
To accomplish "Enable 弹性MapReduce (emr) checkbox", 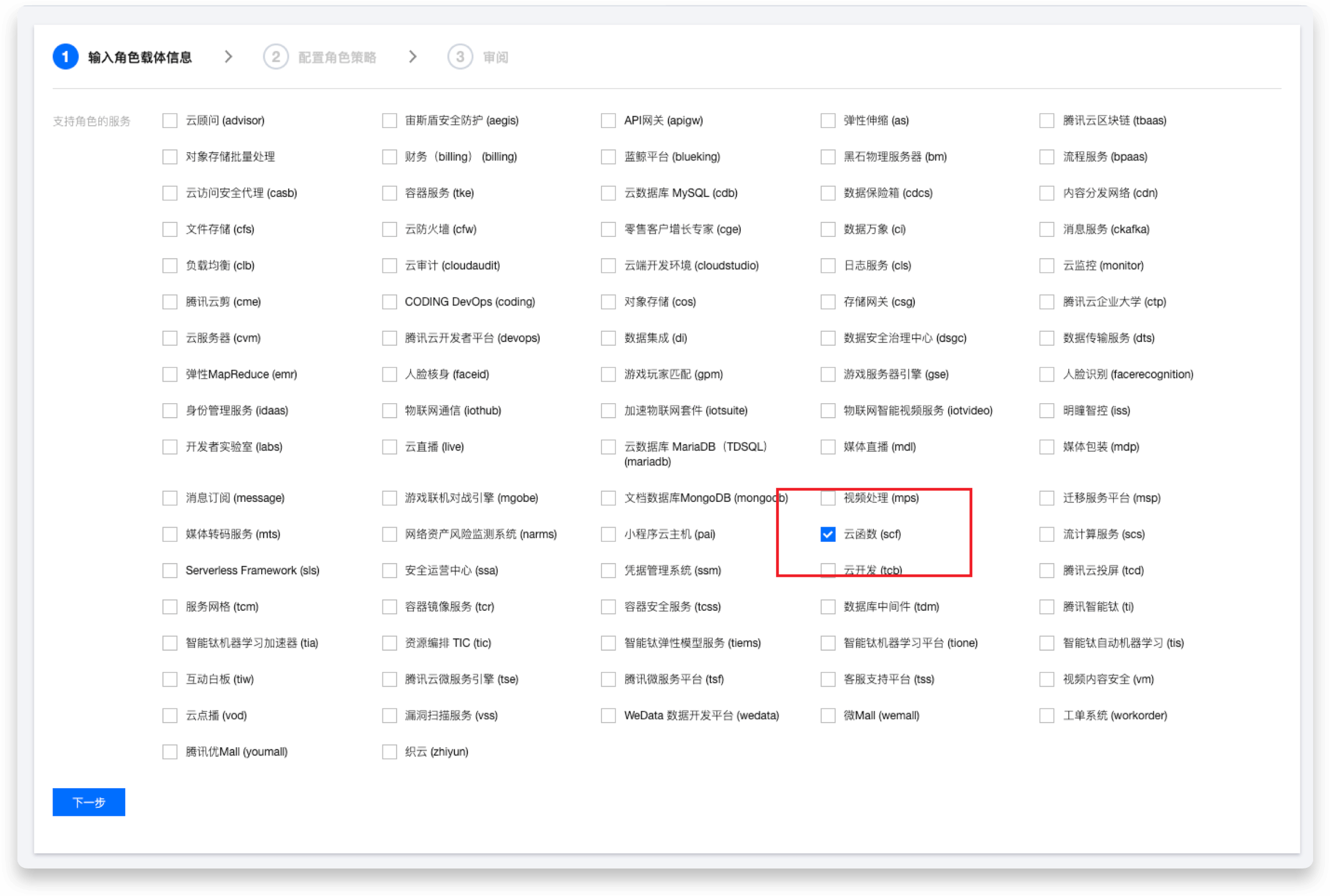I will click(170, 374).
